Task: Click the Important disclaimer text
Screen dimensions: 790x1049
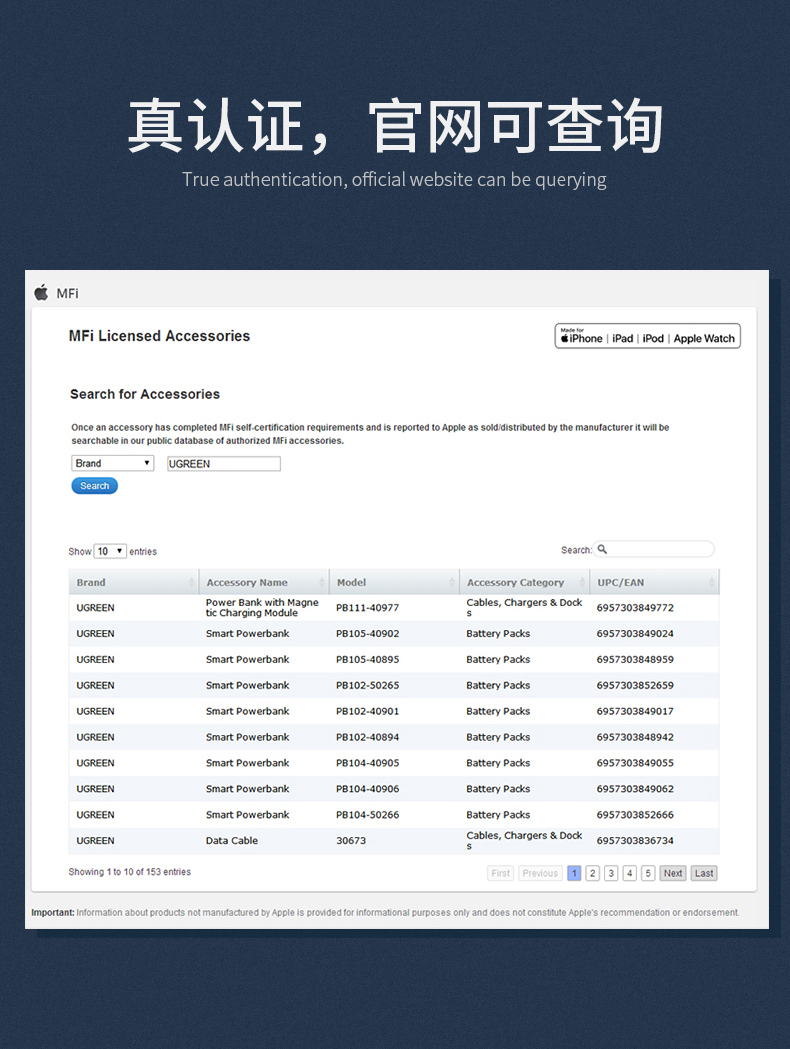Action: tap(385, 913)
